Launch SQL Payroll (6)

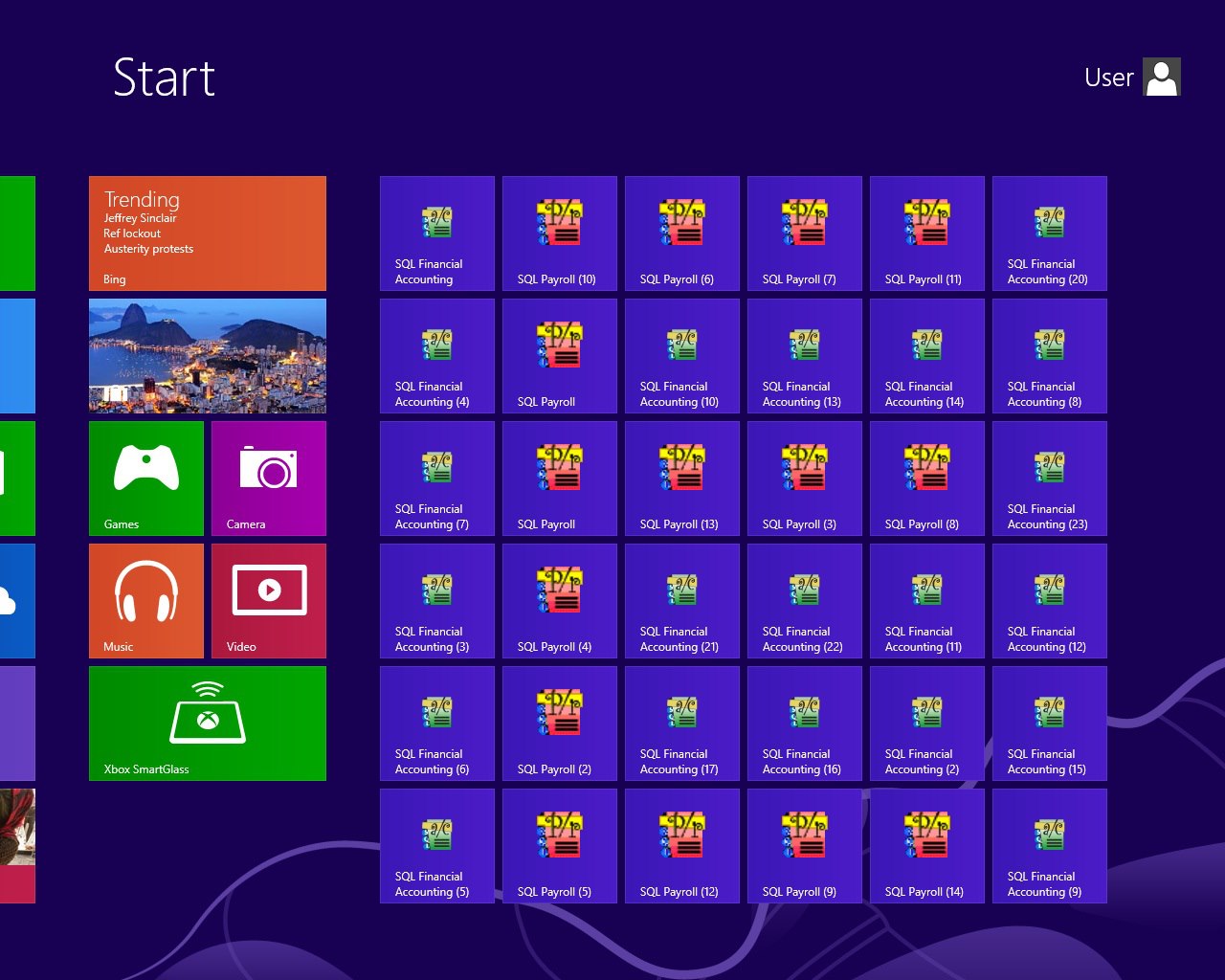pyautogui.click(x=682, y=234)
